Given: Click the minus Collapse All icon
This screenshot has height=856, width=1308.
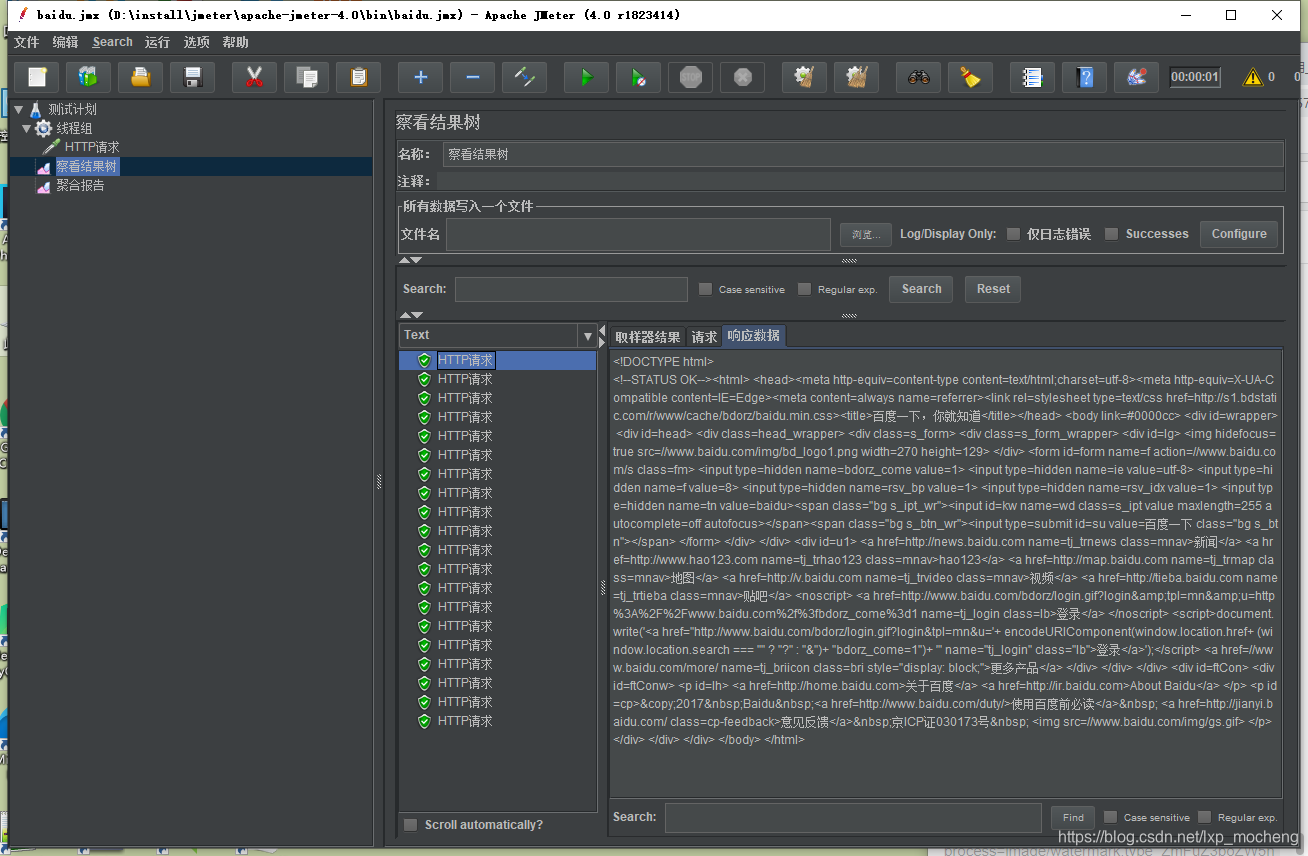Looking at the screenshot, I should coord(472,77).
